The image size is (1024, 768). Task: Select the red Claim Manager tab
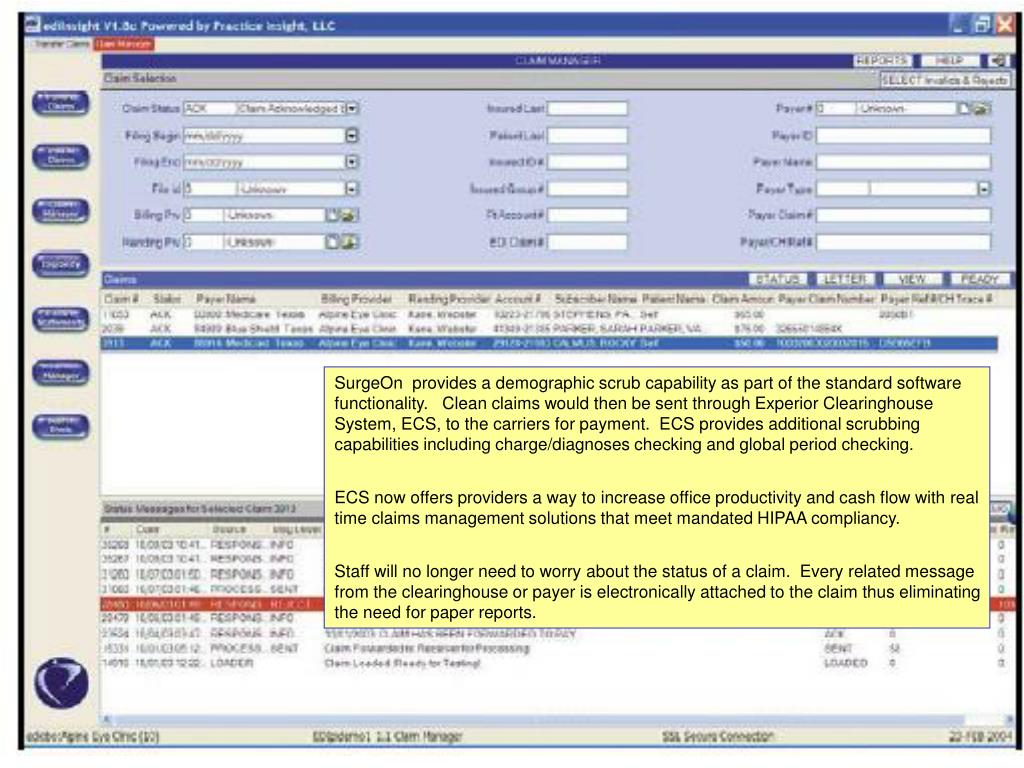pos(124,44)
